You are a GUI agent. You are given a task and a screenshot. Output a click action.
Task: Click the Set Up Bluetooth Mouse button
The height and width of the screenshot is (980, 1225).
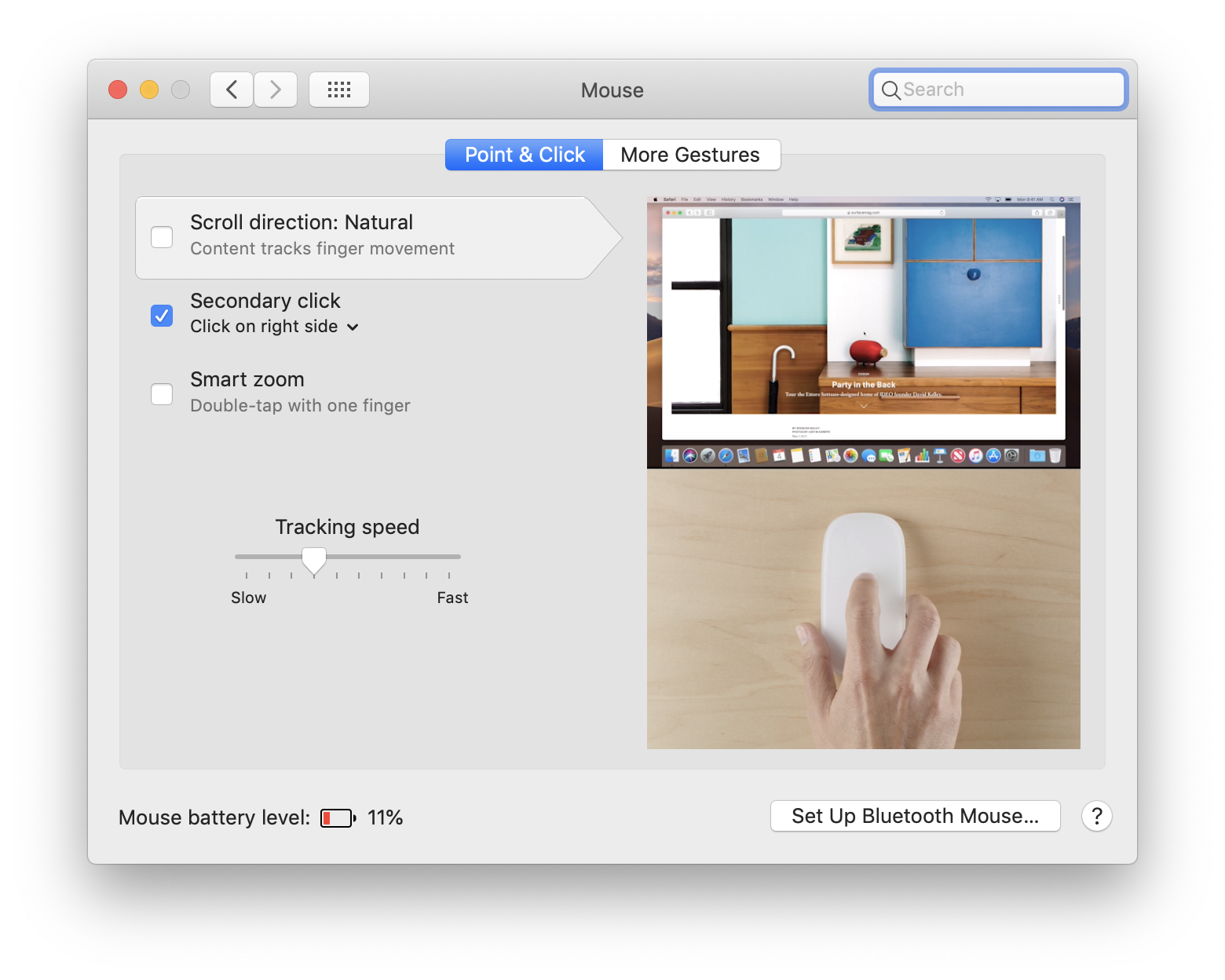[915, 816]
